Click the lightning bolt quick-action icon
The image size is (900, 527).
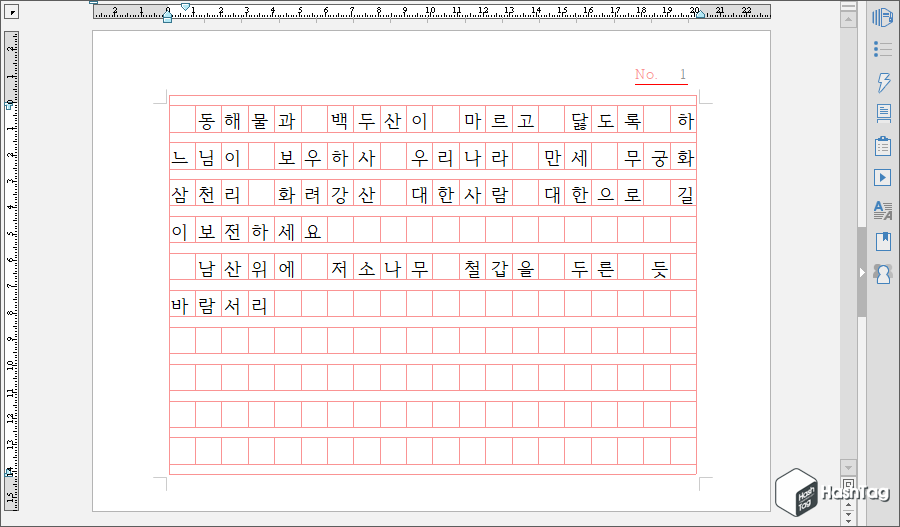pyautogui.click(x=883, y=82)
